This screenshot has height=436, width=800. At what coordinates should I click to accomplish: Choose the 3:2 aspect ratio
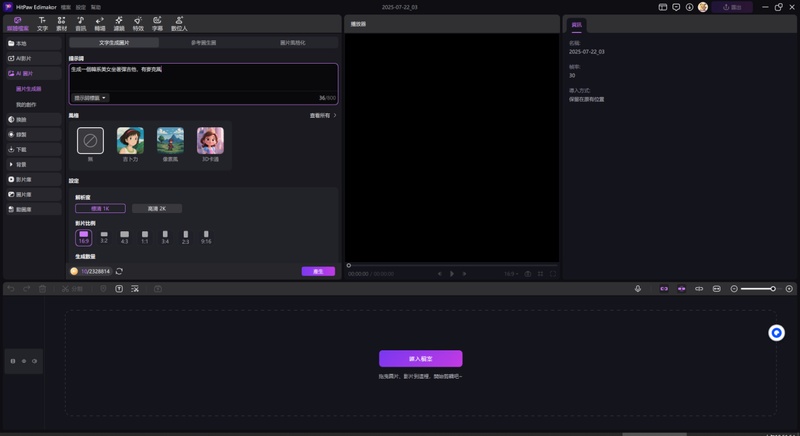(104, 238)
